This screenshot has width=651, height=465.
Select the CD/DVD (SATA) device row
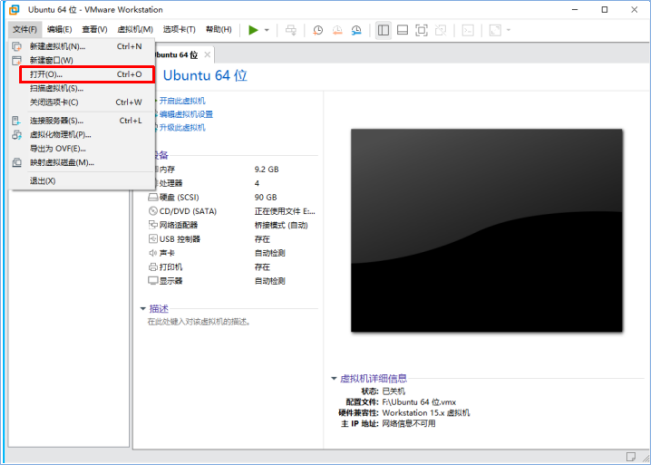click(x=233, y=211)
